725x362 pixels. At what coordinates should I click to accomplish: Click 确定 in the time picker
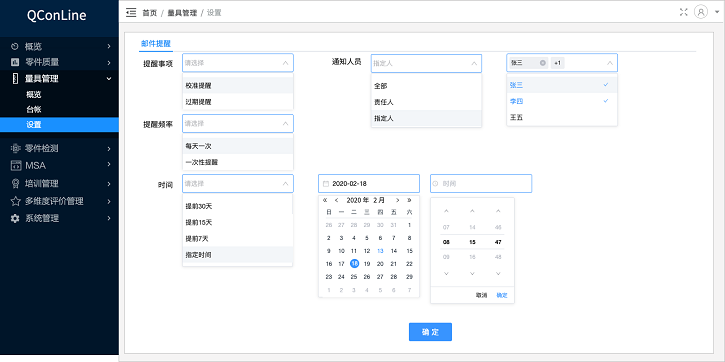pos(502,295)
